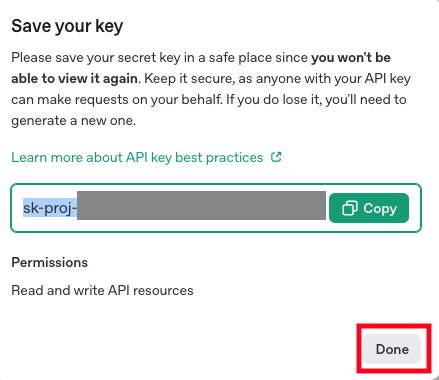Image resolution: width=439 pixels, height=380 pixels.
Task: Click the external link arrow icon
Action: click(x=276, y=157)
